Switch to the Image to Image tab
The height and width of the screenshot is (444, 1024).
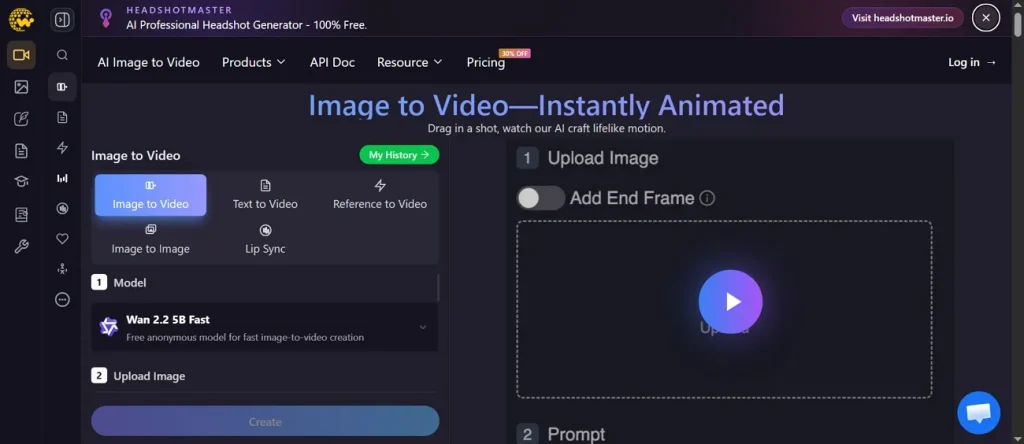(x=150, y=239)
